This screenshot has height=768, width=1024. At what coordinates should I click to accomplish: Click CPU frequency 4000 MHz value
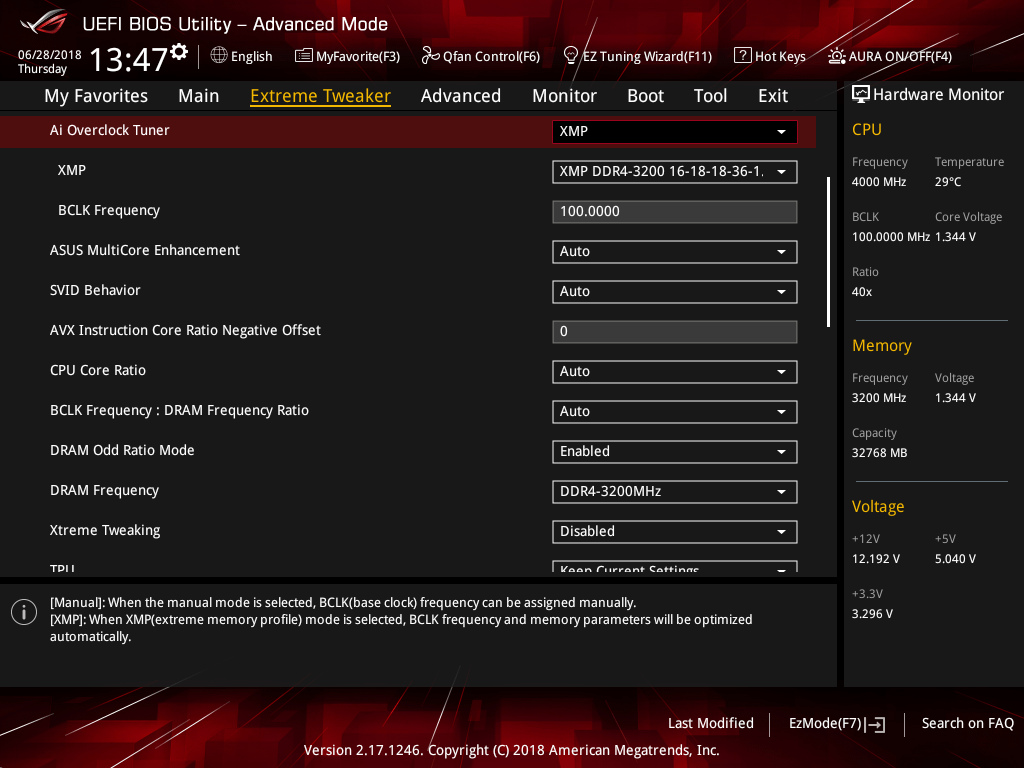click(x=879, y=182)
